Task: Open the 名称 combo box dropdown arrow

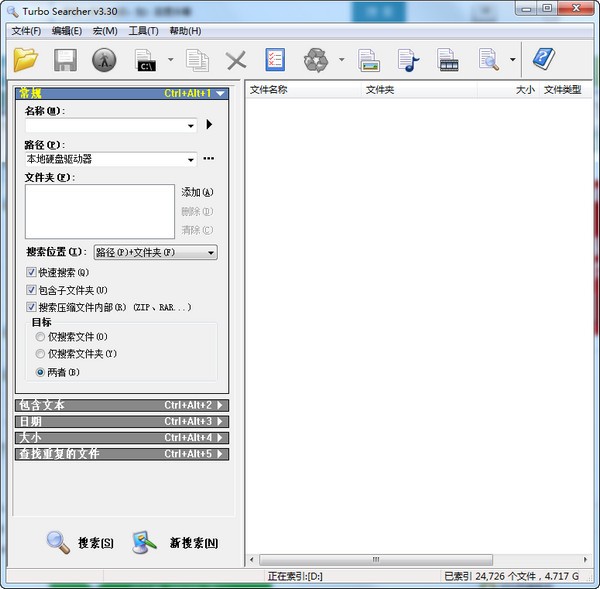Action: (x=191, y=126)
